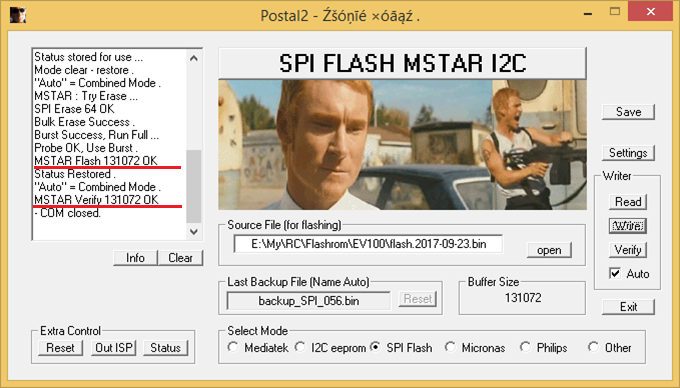The width and height of the screenshot is (680, 388).
Task: Start Verify from Writer panel
Action: [x=628, y=250]
